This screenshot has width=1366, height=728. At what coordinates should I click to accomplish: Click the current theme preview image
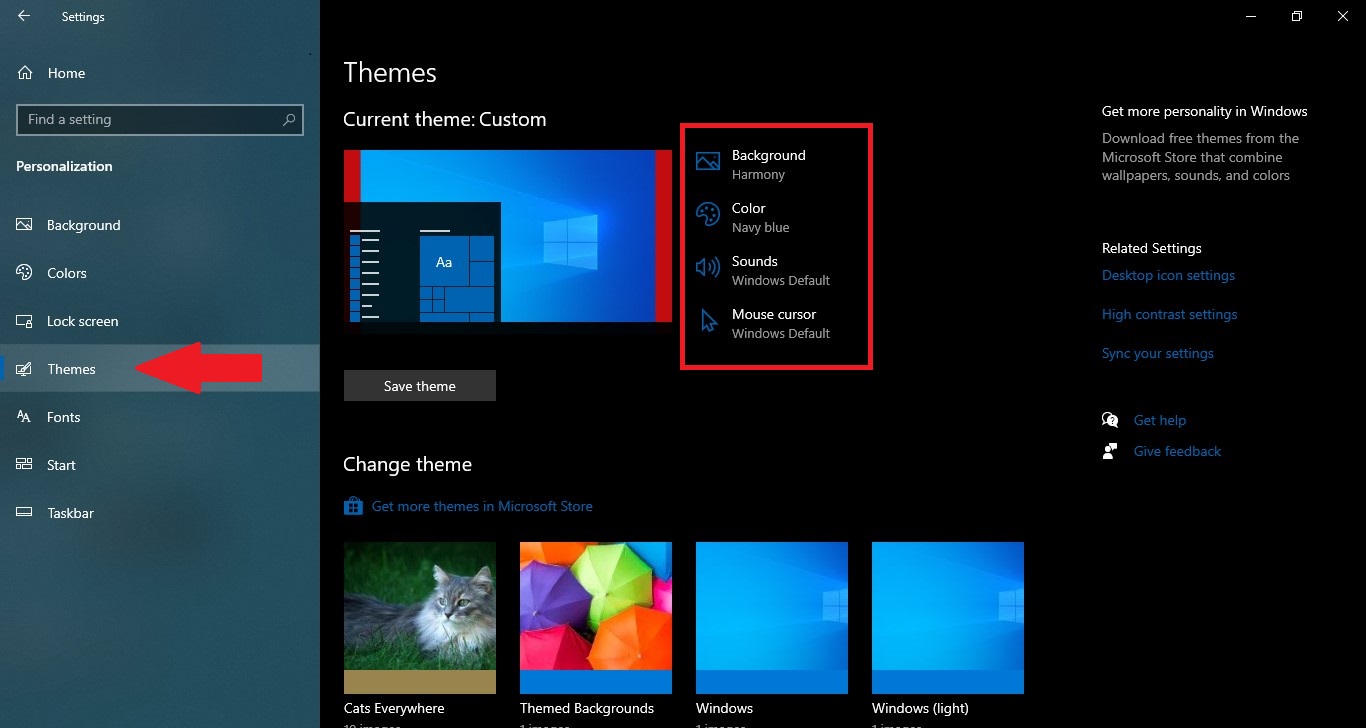point(508,236)
